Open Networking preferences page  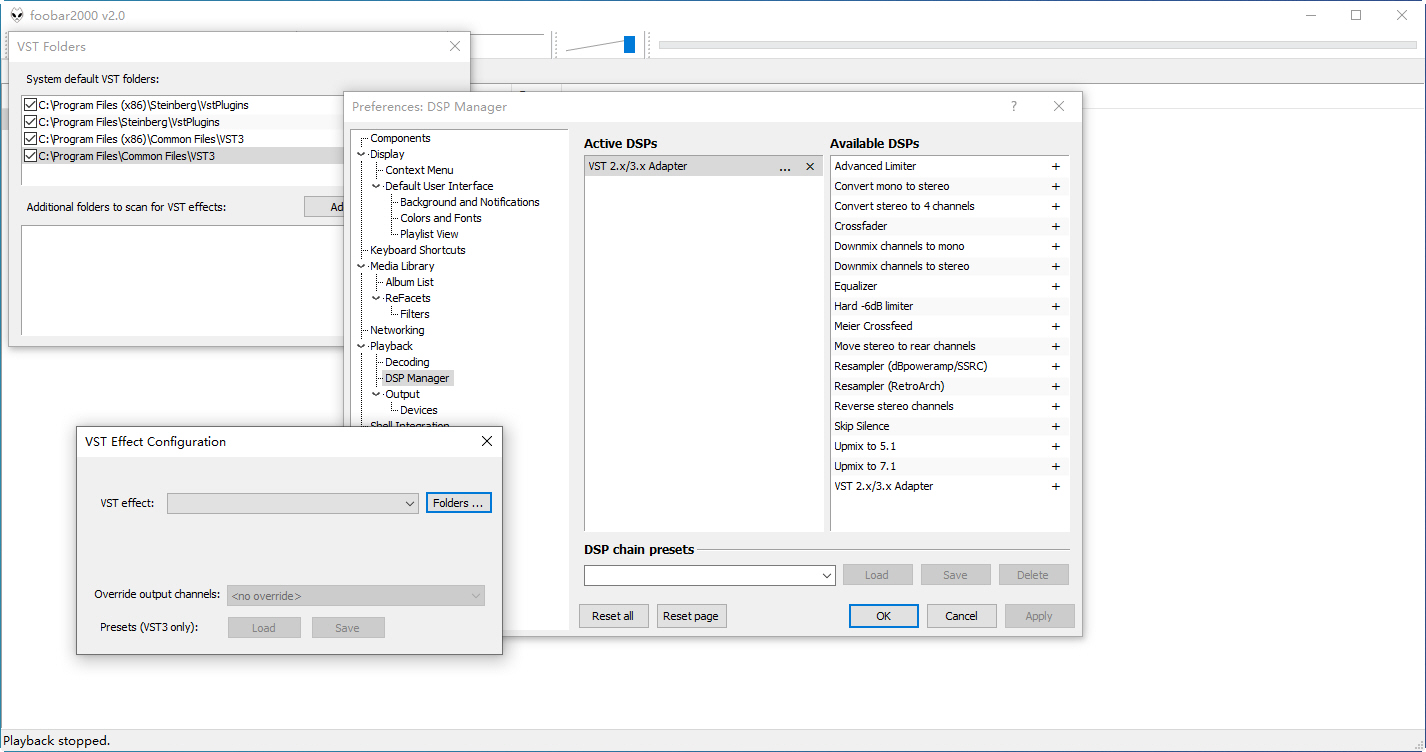397,330
